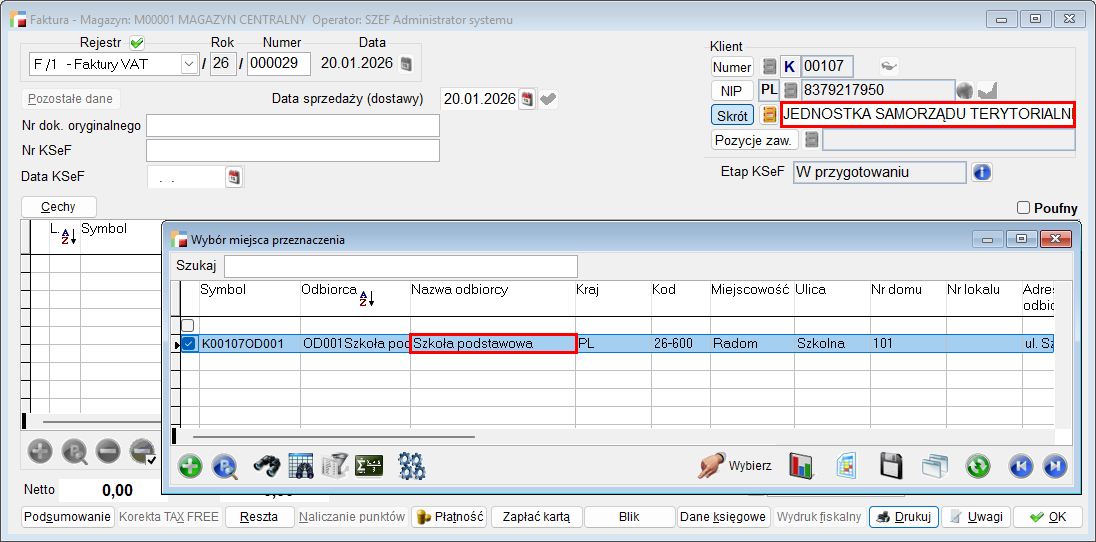The height and width of the screenshot is (542, 1096).
Task: Click the Płatność button
Action: click(x=449, y=517)
